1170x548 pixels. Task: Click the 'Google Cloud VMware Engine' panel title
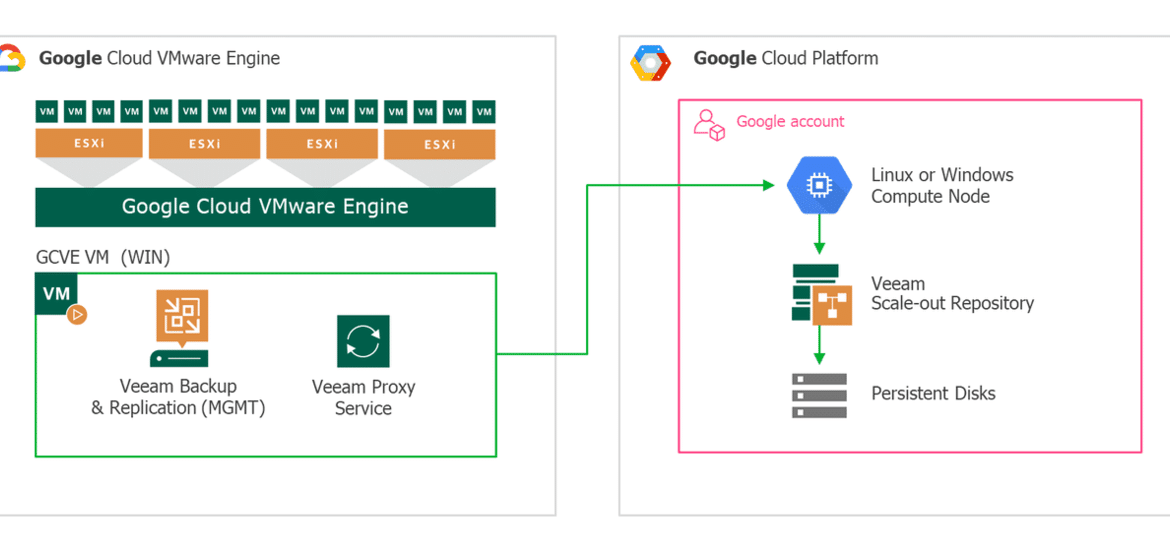tap(160, 58)
